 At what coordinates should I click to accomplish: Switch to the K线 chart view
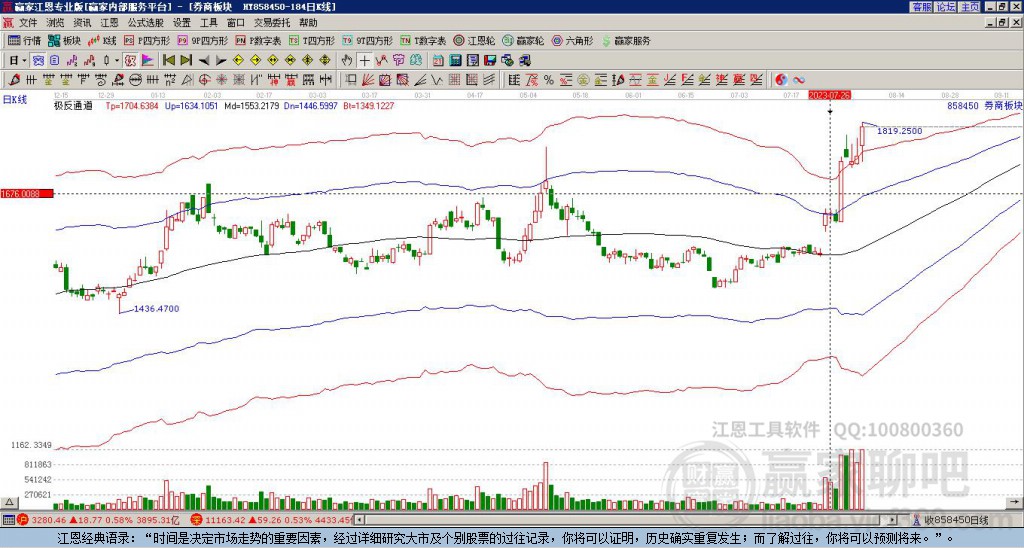[x=102, y=40]
